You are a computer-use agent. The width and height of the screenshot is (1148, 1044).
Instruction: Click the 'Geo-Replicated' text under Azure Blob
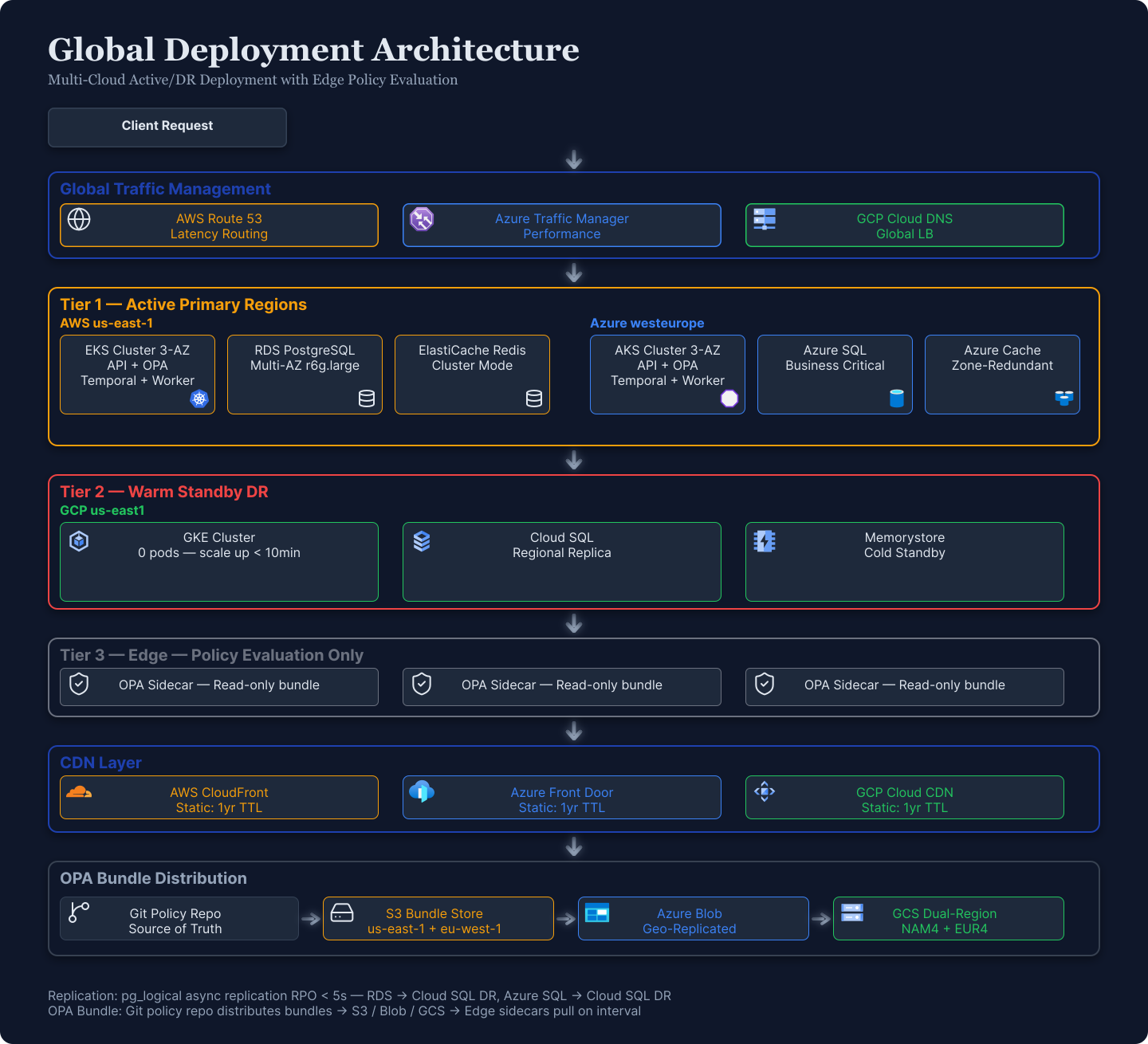(690, 928)
